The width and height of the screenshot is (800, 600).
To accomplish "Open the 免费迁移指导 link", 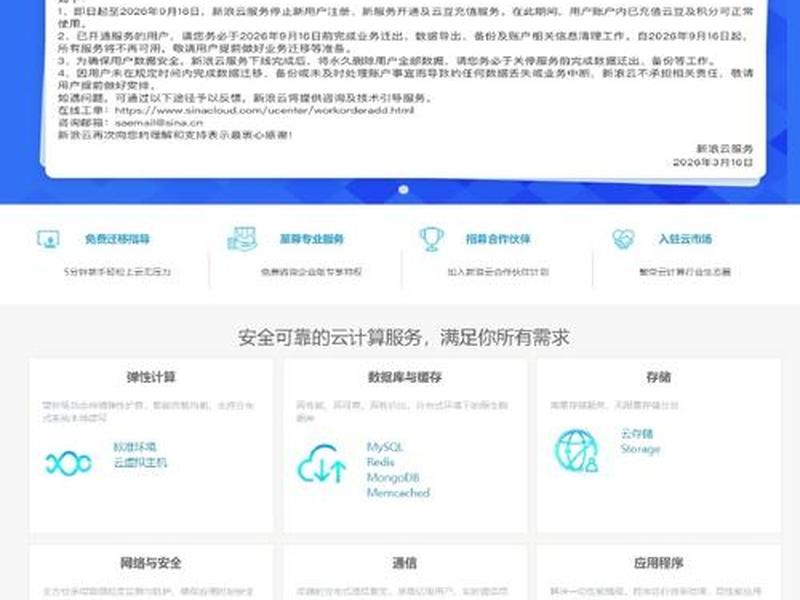I will point(117,239).
